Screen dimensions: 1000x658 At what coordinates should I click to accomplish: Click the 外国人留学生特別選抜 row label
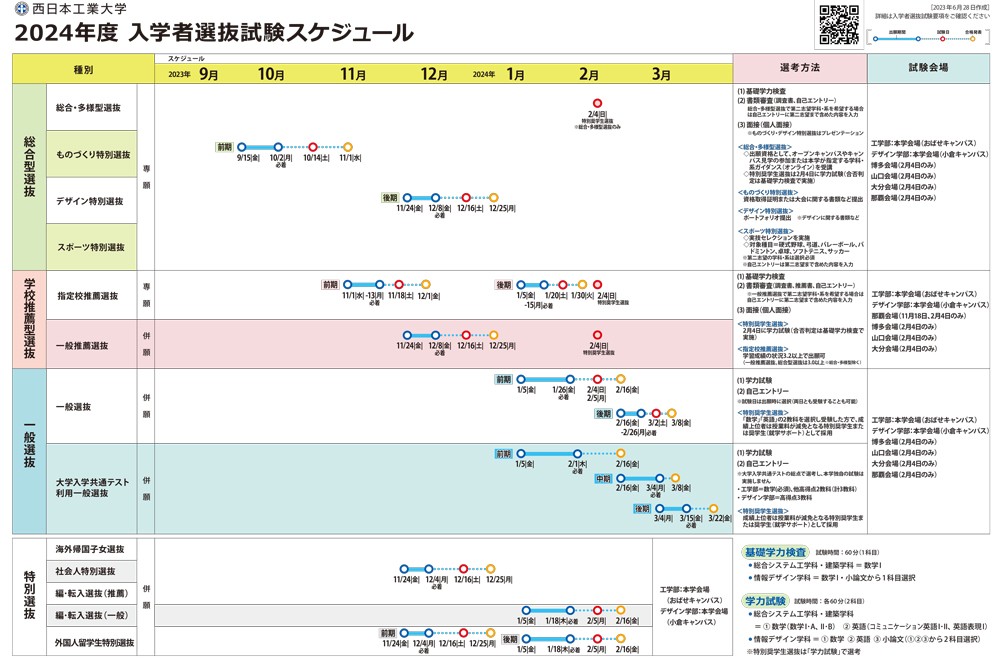click(x=94, y=643)
